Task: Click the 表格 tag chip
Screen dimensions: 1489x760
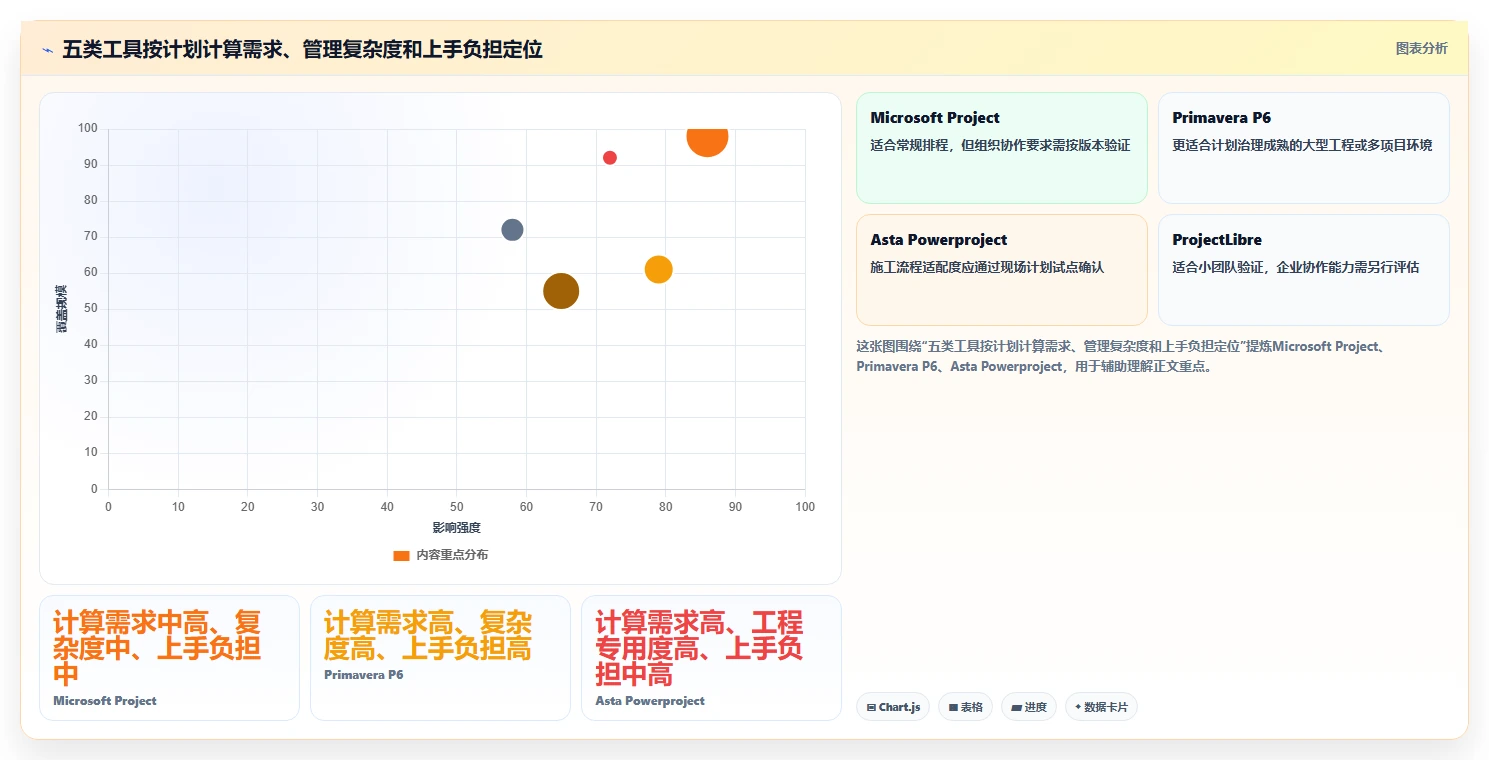Action: pos(965,707)
